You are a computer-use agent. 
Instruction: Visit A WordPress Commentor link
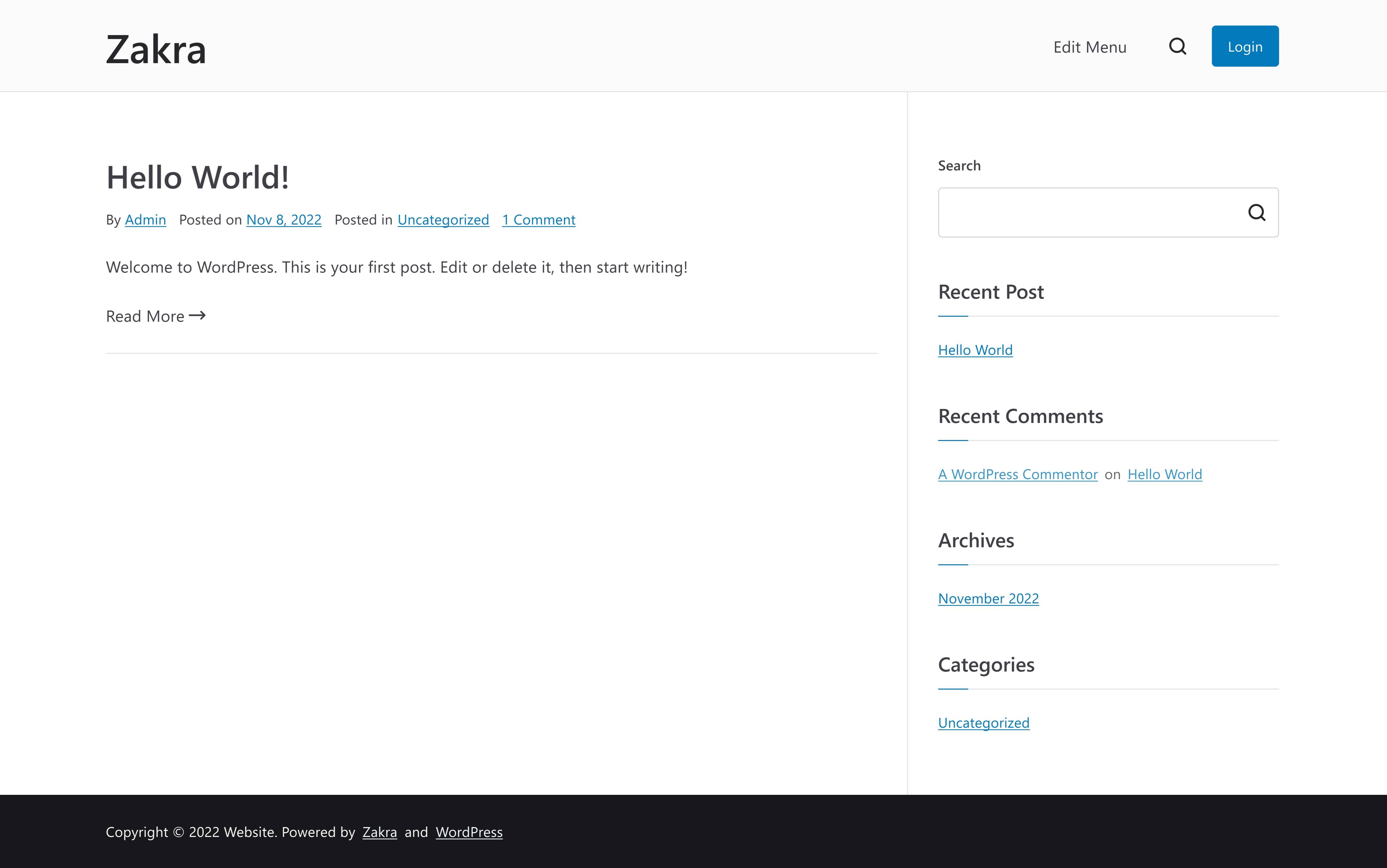(1018, 474)
